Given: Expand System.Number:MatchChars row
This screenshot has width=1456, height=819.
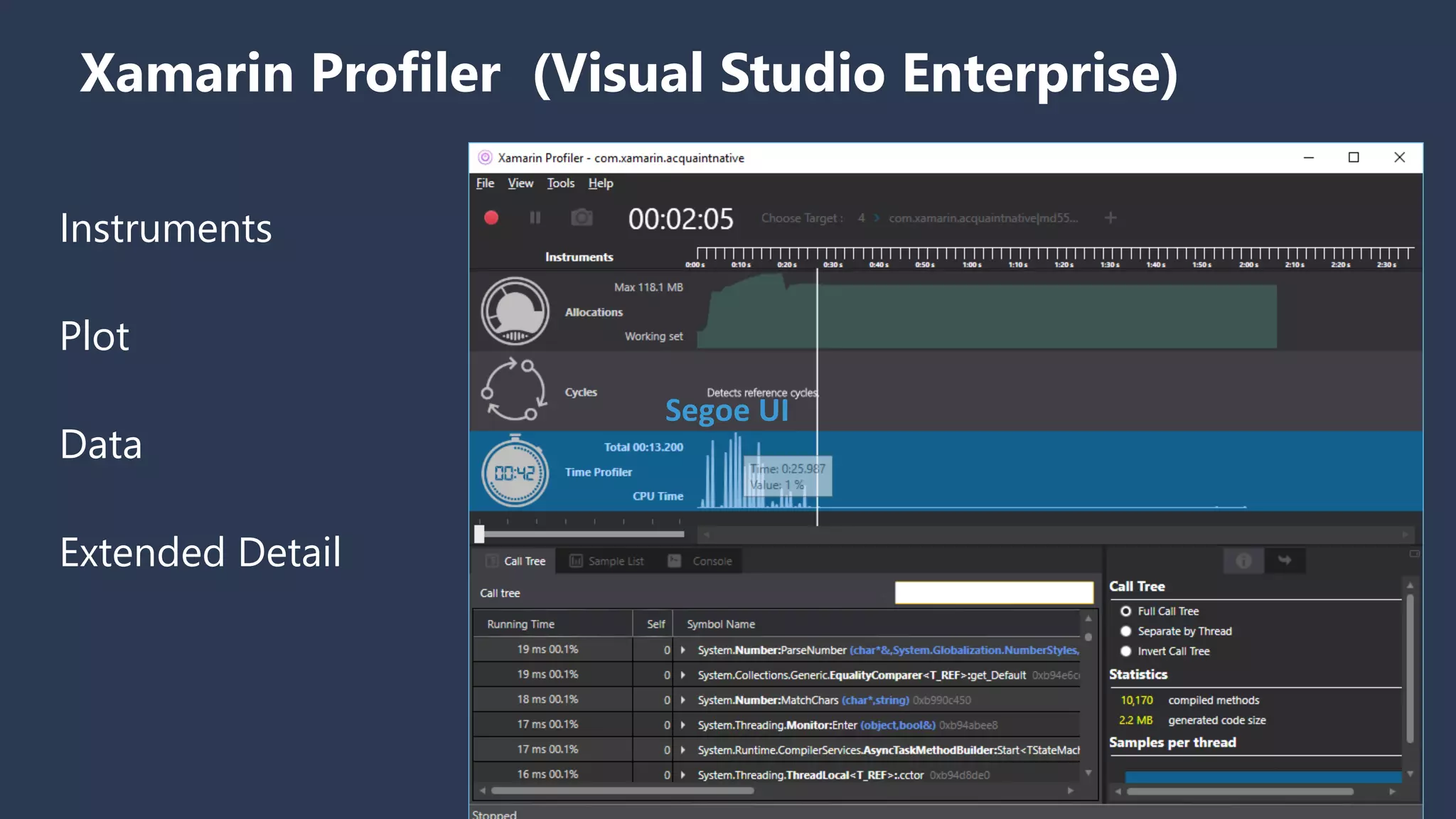Looking at the screenshot, I should click(683, 700).
